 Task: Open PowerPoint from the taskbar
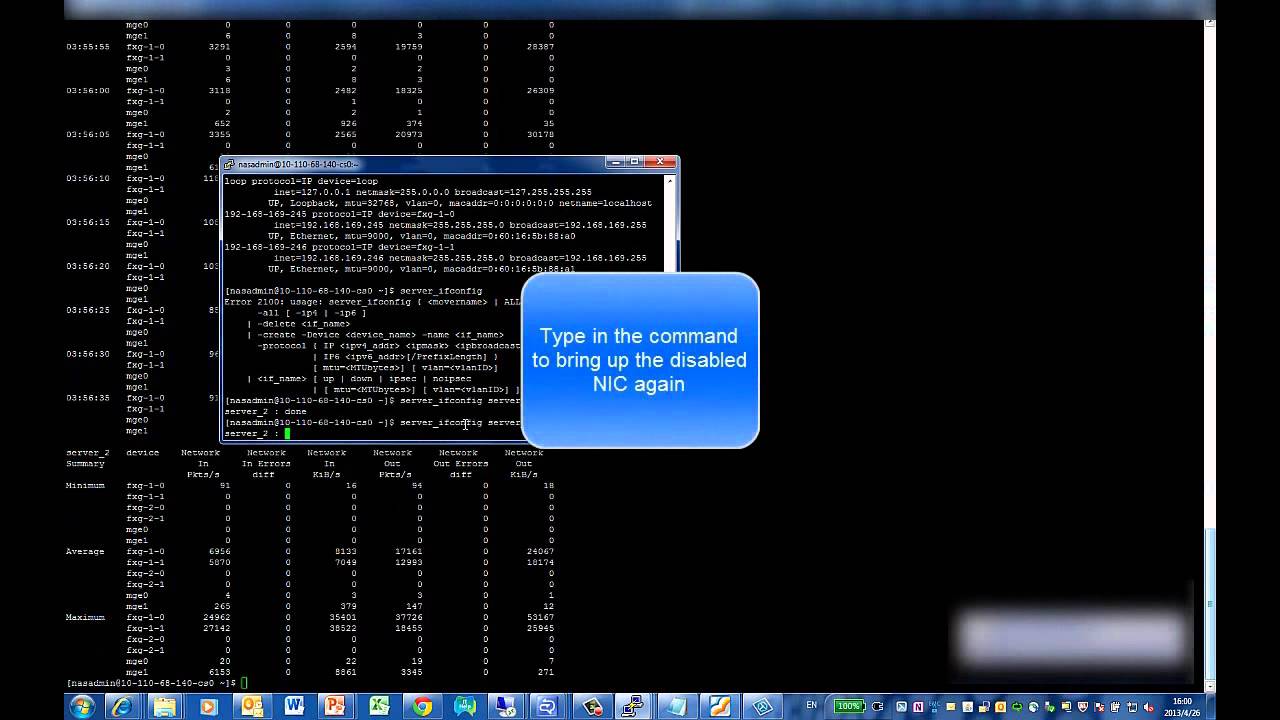[x=336, y=707]
